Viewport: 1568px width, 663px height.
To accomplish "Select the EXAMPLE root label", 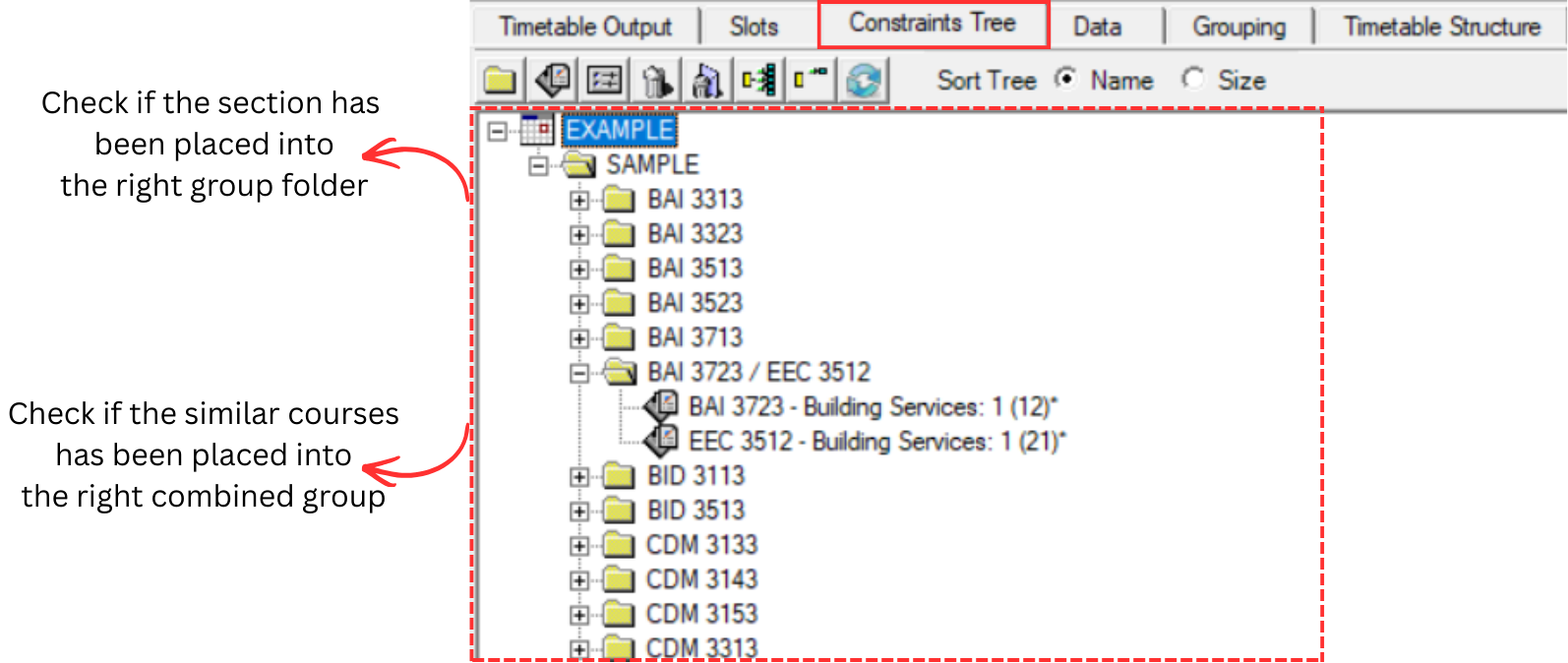I will tap(620, 130).
